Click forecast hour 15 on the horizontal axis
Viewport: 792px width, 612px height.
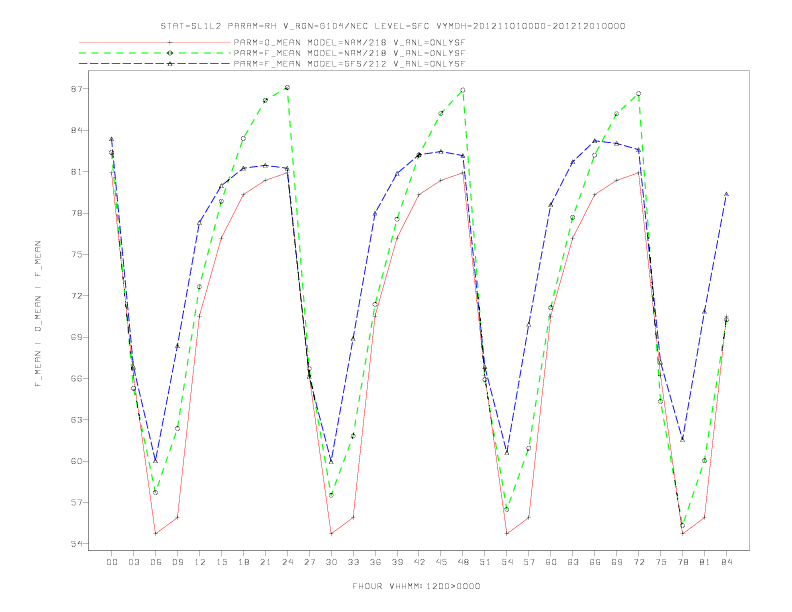221,562
